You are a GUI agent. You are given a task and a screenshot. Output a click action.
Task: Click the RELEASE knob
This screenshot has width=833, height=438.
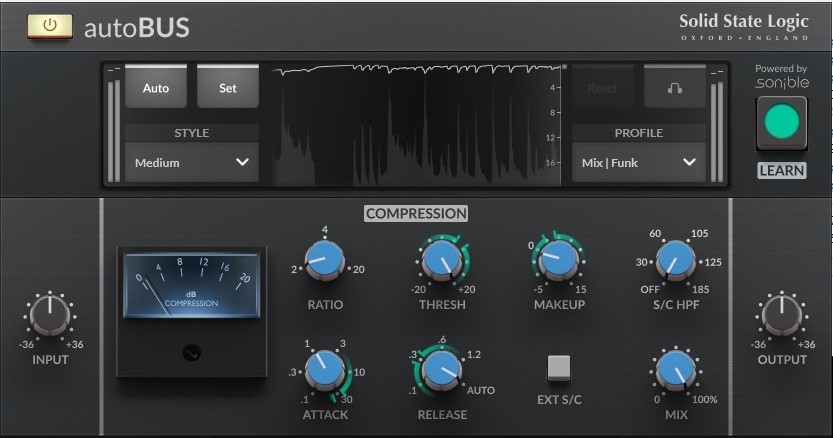(441, 370)
